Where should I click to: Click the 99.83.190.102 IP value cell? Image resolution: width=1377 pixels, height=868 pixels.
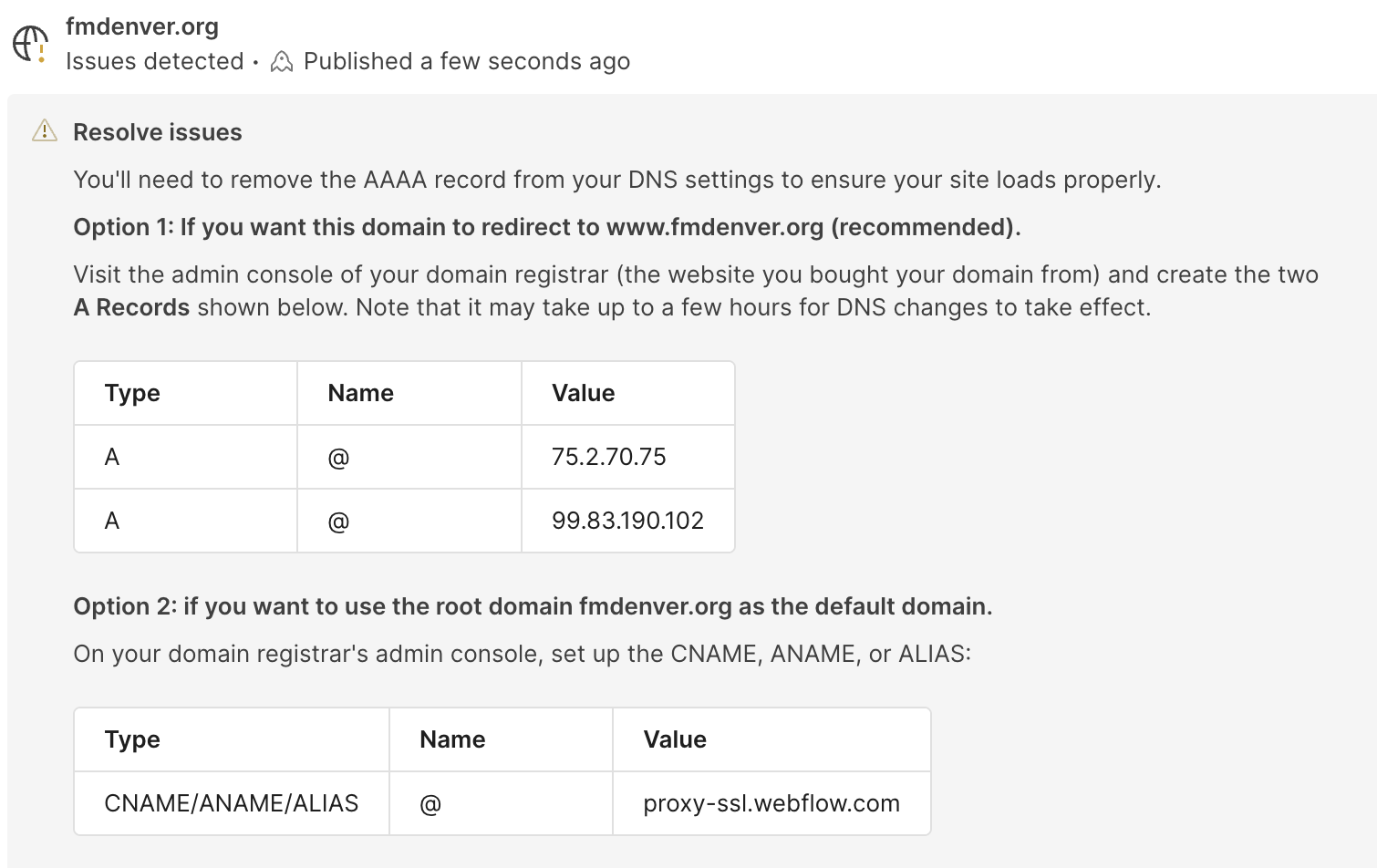coord(627,521)
